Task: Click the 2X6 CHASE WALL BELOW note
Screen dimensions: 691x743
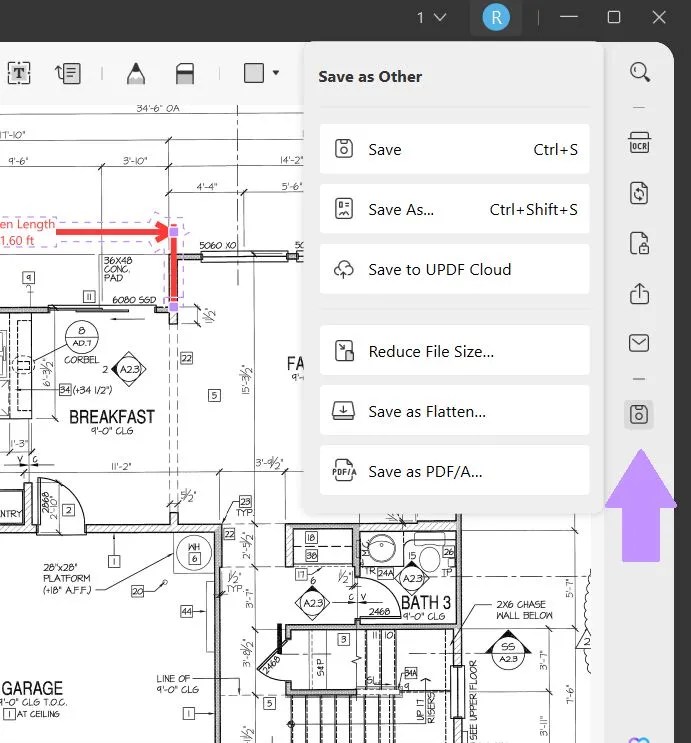Action: pyautogui.click(x=524, y=610)
